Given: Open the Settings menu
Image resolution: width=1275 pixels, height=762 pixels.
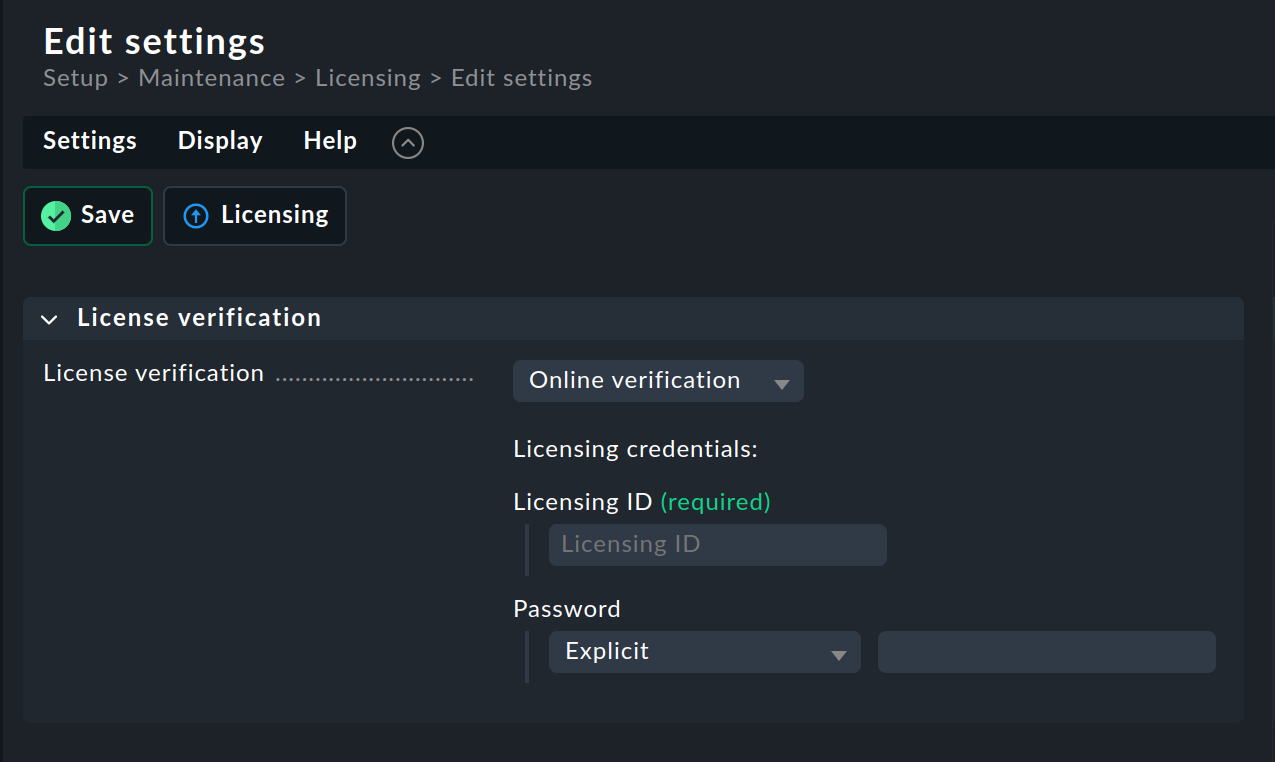Looking at the screenshot, I should tap(90, 141).
